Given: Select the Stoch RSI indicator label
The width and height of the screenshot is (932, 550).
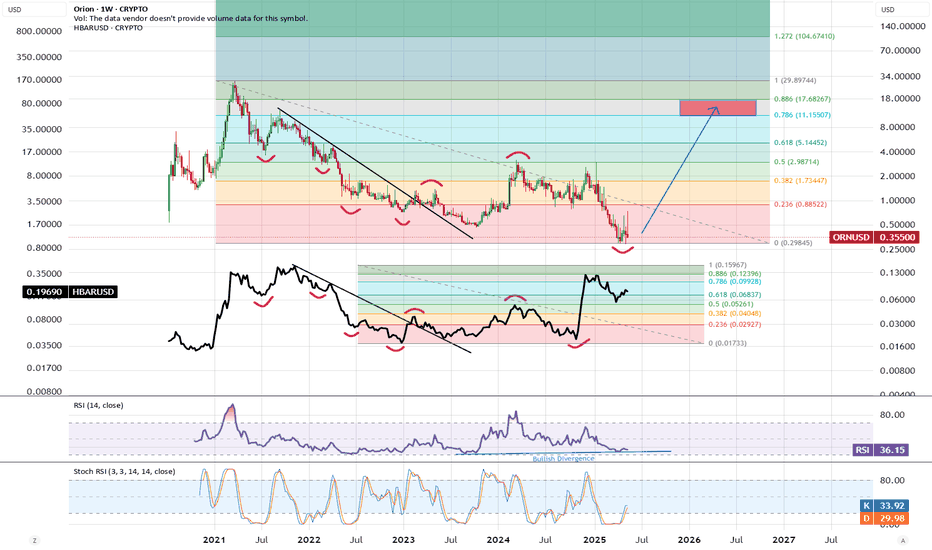Looking at the screenshot, I should (x=124, y=472).
